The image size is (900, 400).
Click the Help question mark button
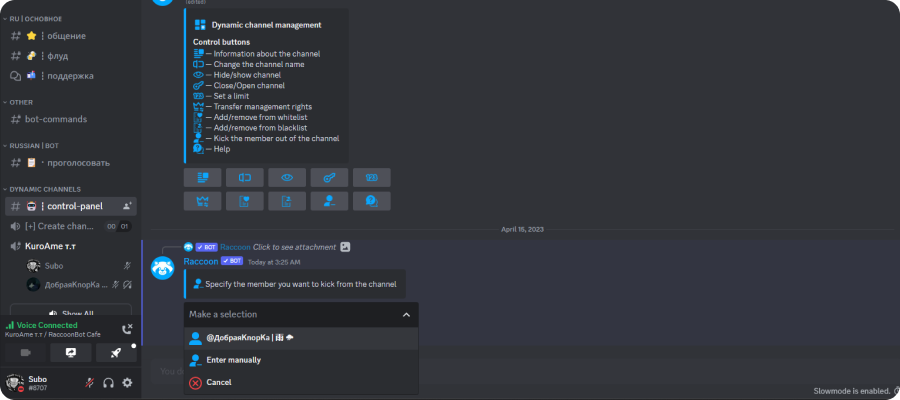coord(371,201)
